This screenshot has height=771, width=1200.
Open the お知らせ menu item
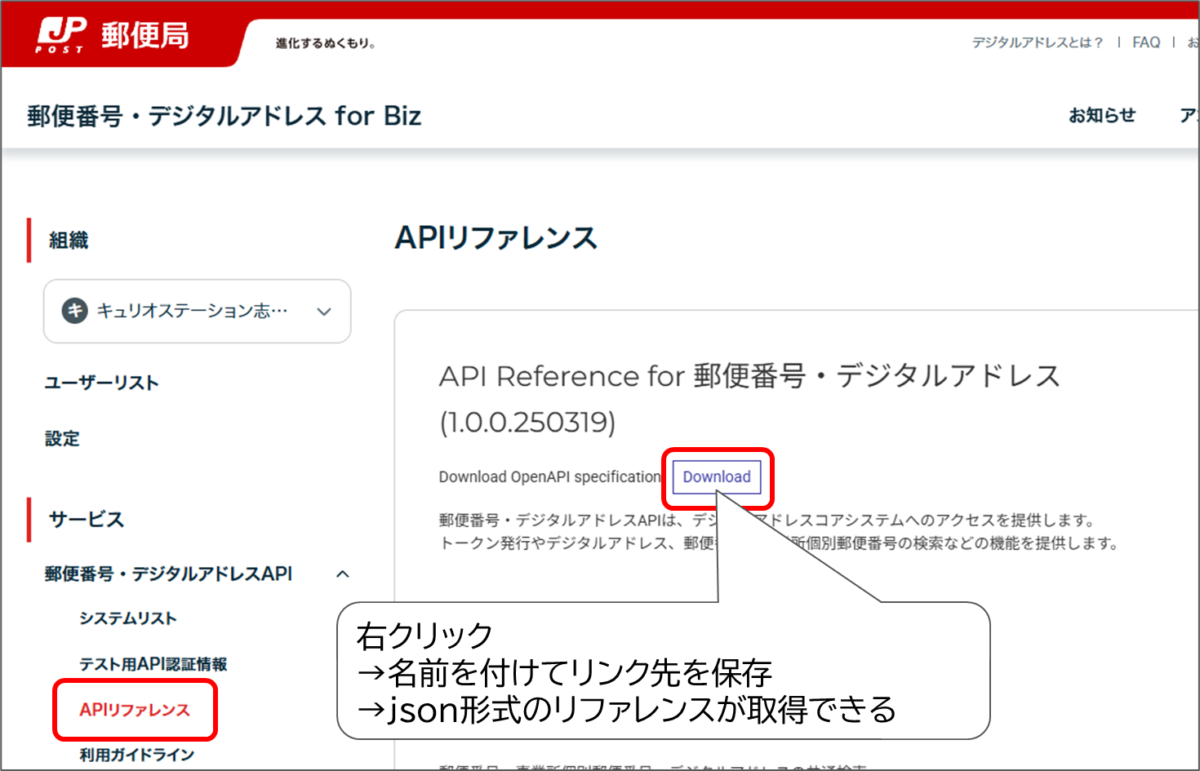(1101, 115)
